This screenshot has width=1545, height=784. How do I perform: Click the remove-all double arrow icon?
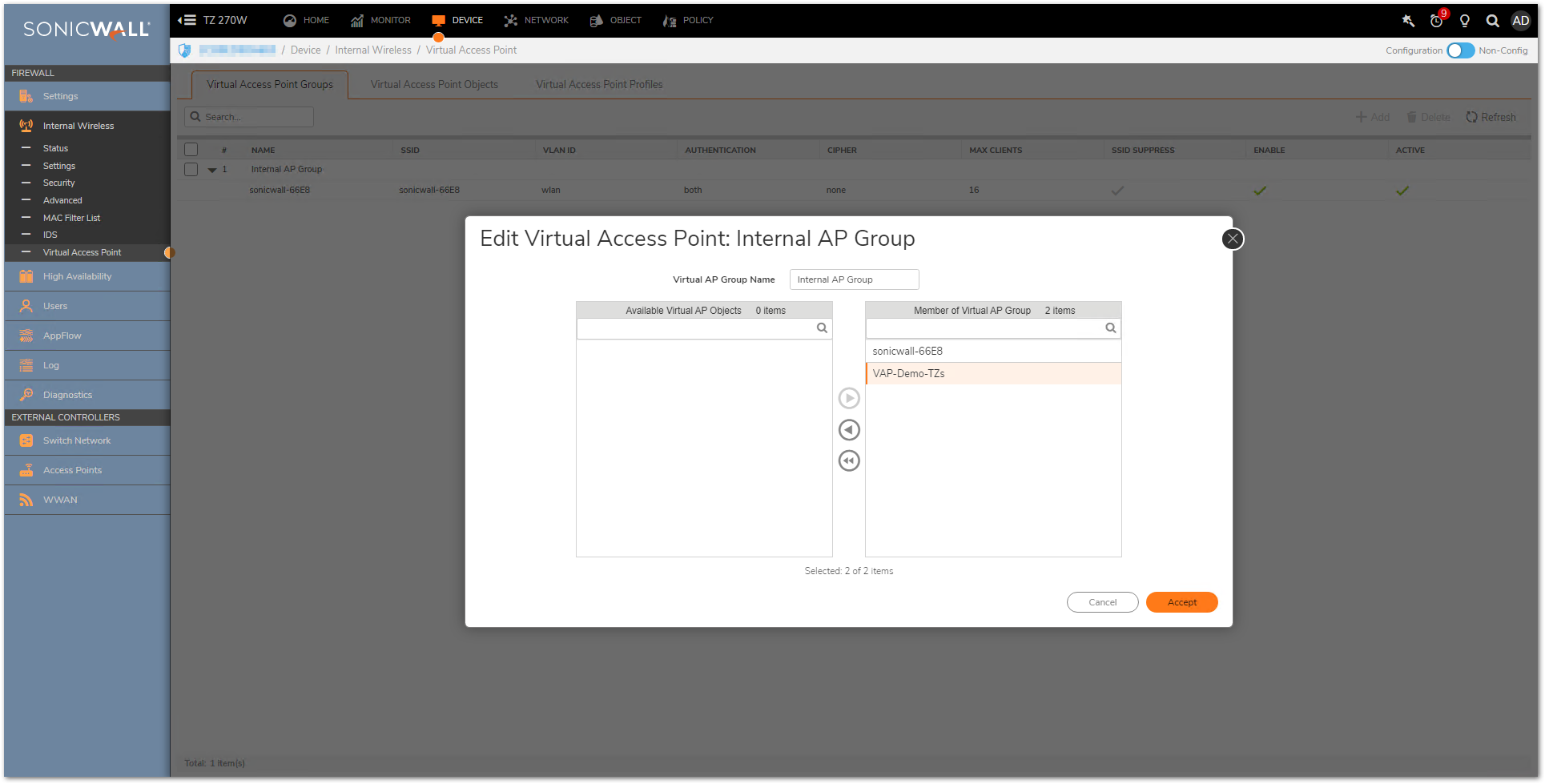[849, 461]
